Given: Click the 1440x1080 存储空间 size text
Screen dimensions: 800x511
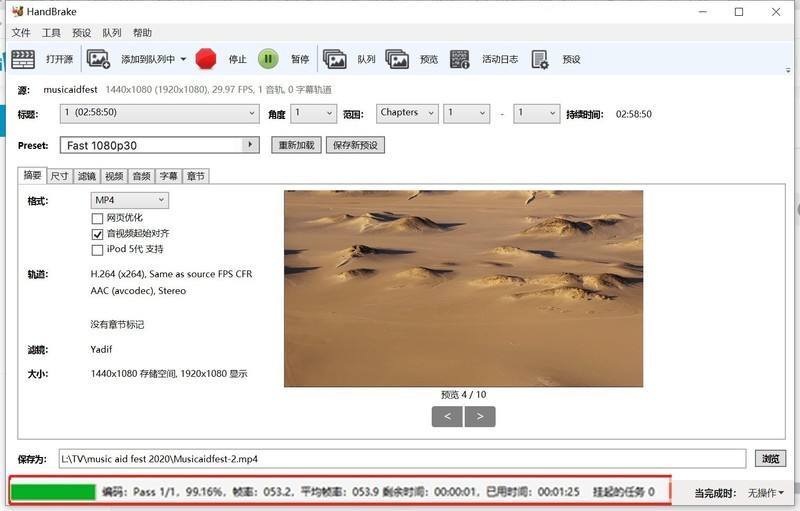Looking at the screenshot, I should (x=169, y=373).
